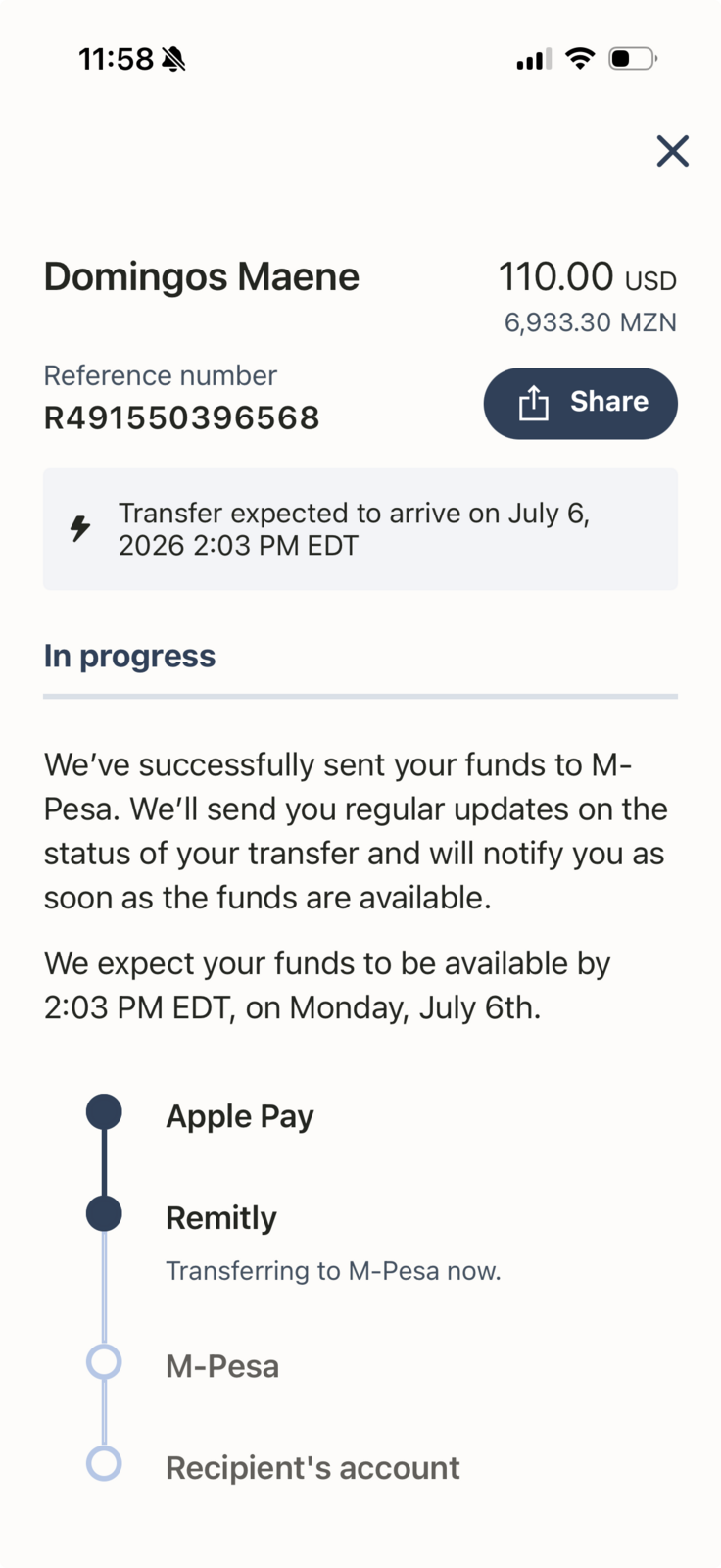The height and width of the screenshot is (1568, 721).
Task: Tap the recipient name Domingos Maene
Action: [202, 277]
